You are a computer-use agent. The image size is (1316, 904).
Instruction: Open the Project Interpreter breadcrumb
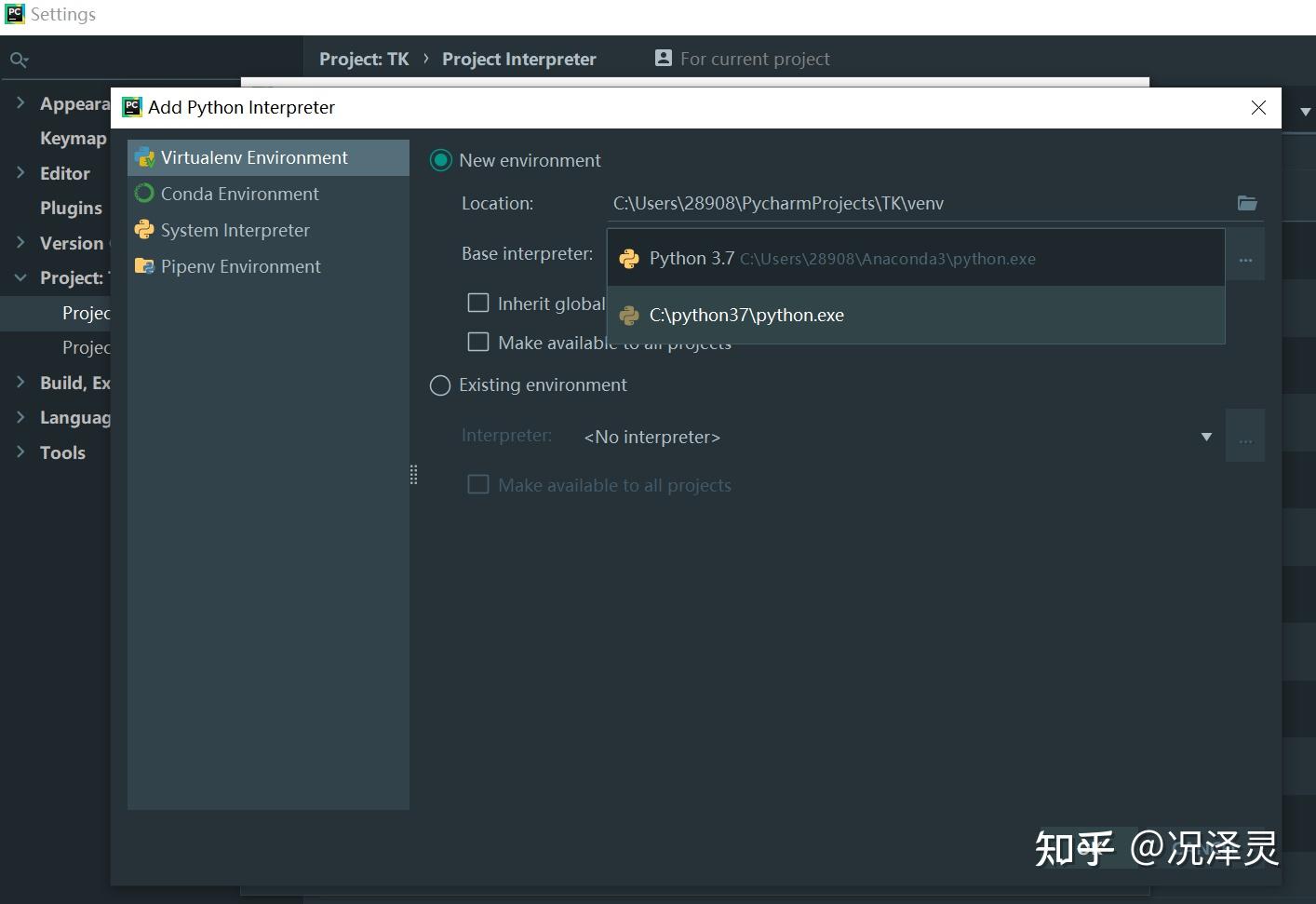coord(519,58)
